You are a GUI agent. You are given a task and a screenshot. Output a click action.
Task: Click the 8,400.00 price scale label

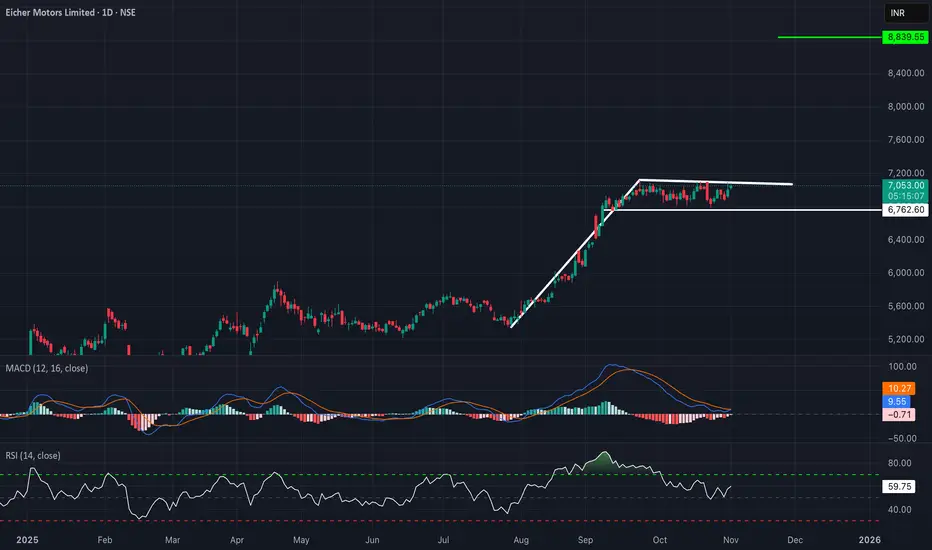pos(906,73)
